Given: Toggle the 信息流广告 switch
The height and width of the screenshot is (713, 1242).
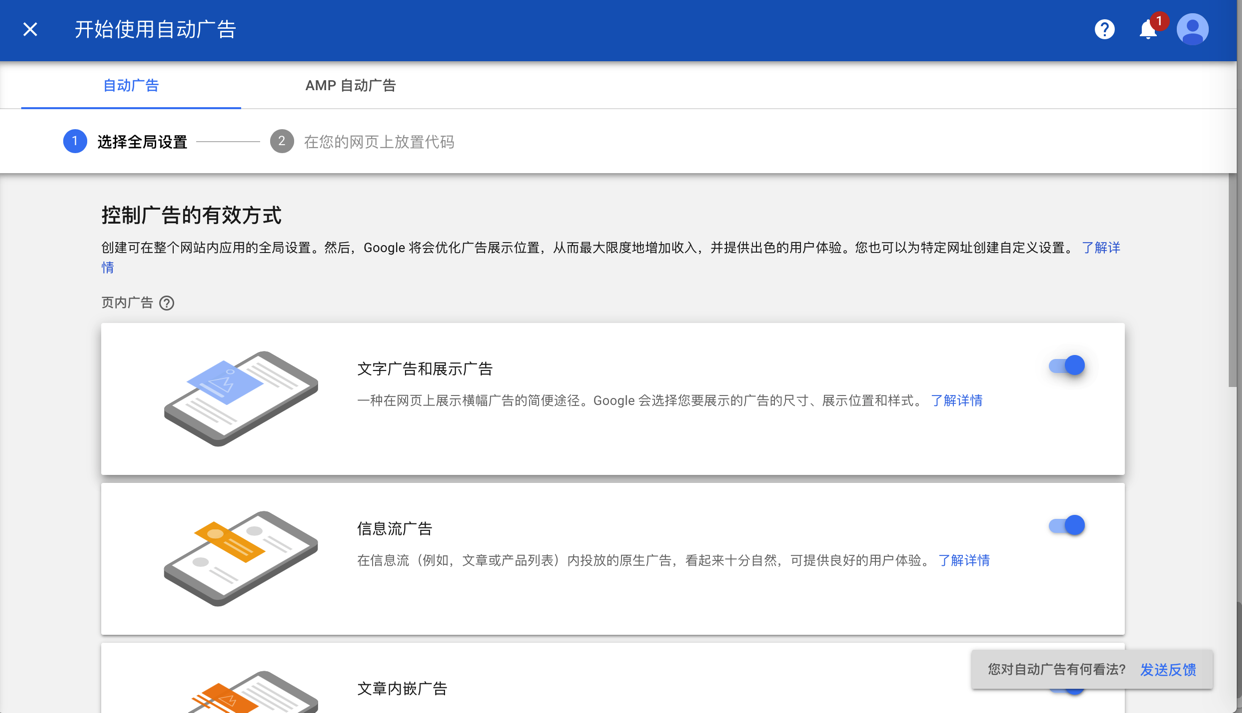Looking at the screenshot, I should coord(1066,525).
